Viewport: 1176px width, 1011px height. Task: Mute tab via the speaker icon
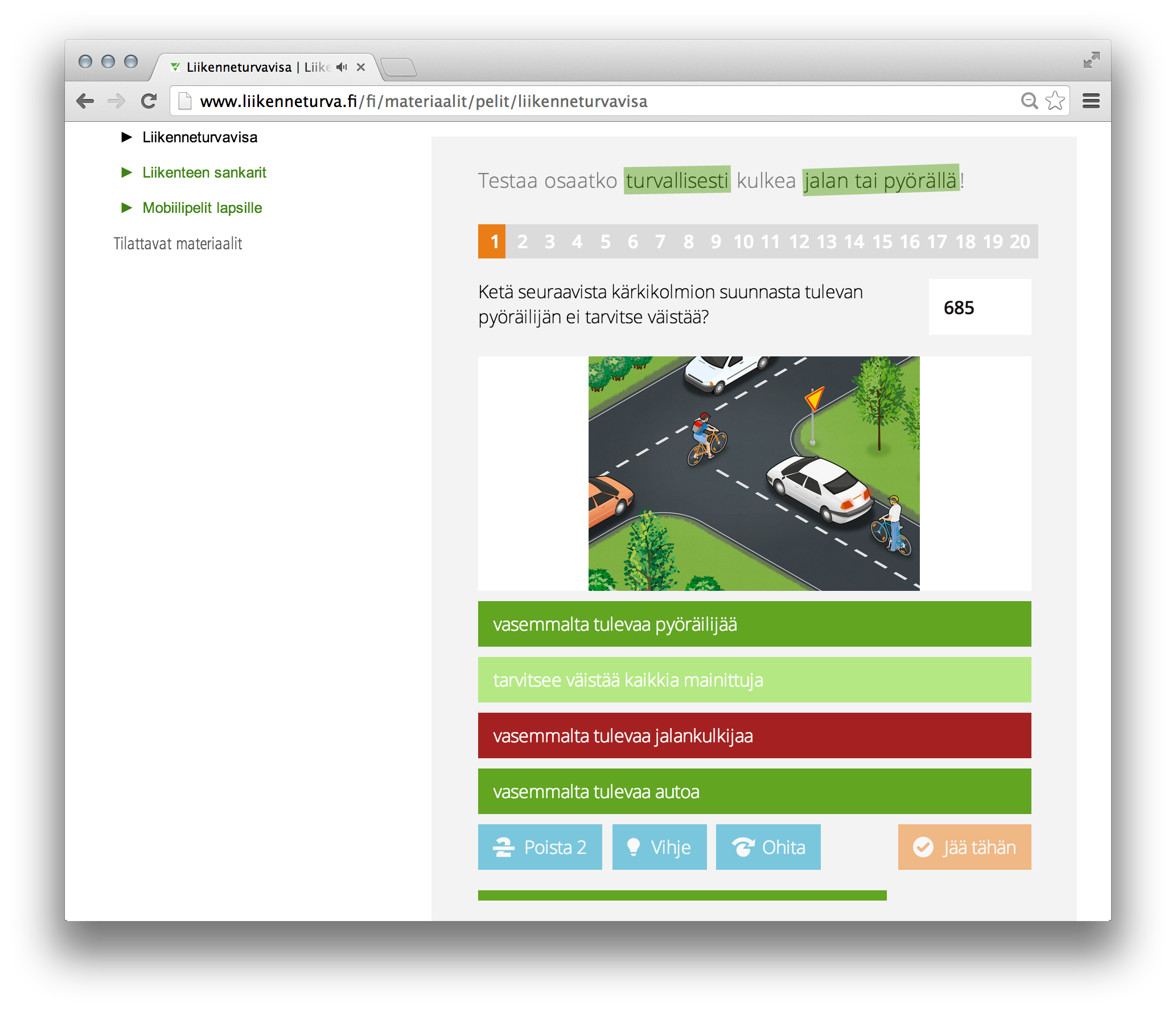click(x=341, y=67)
